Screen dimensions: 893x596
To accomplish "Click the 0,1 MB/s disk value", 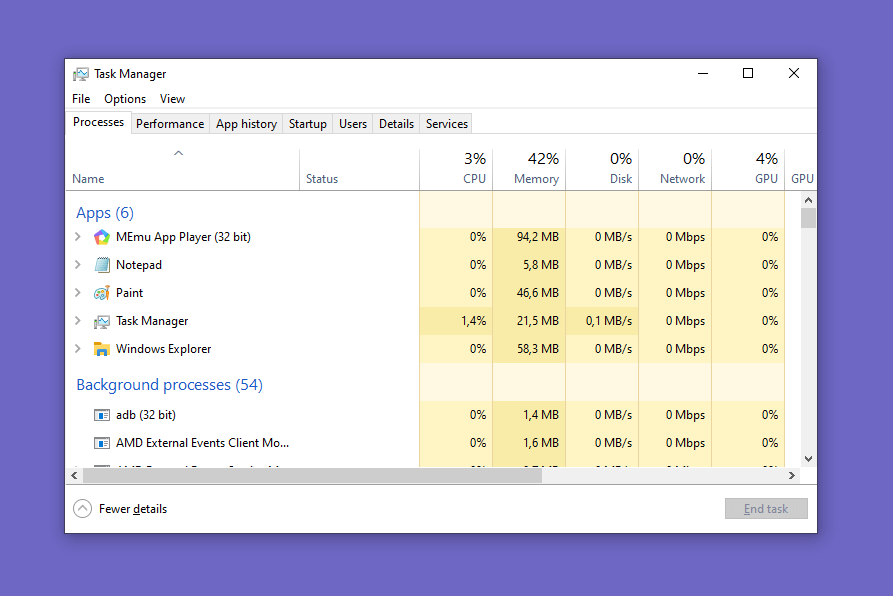I will click(609, 321).
